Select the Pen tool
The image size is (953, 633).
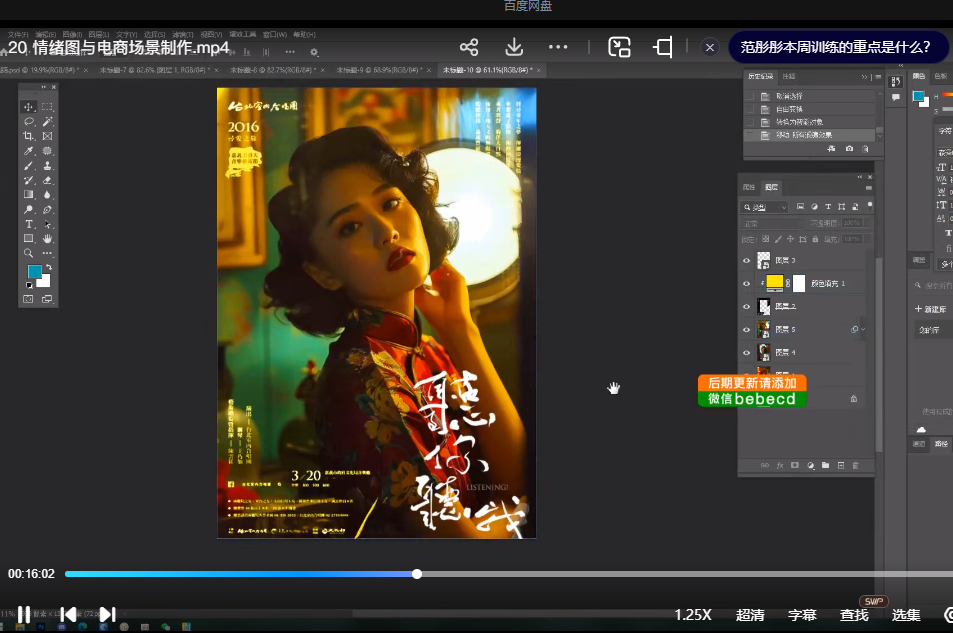point(47,209)
